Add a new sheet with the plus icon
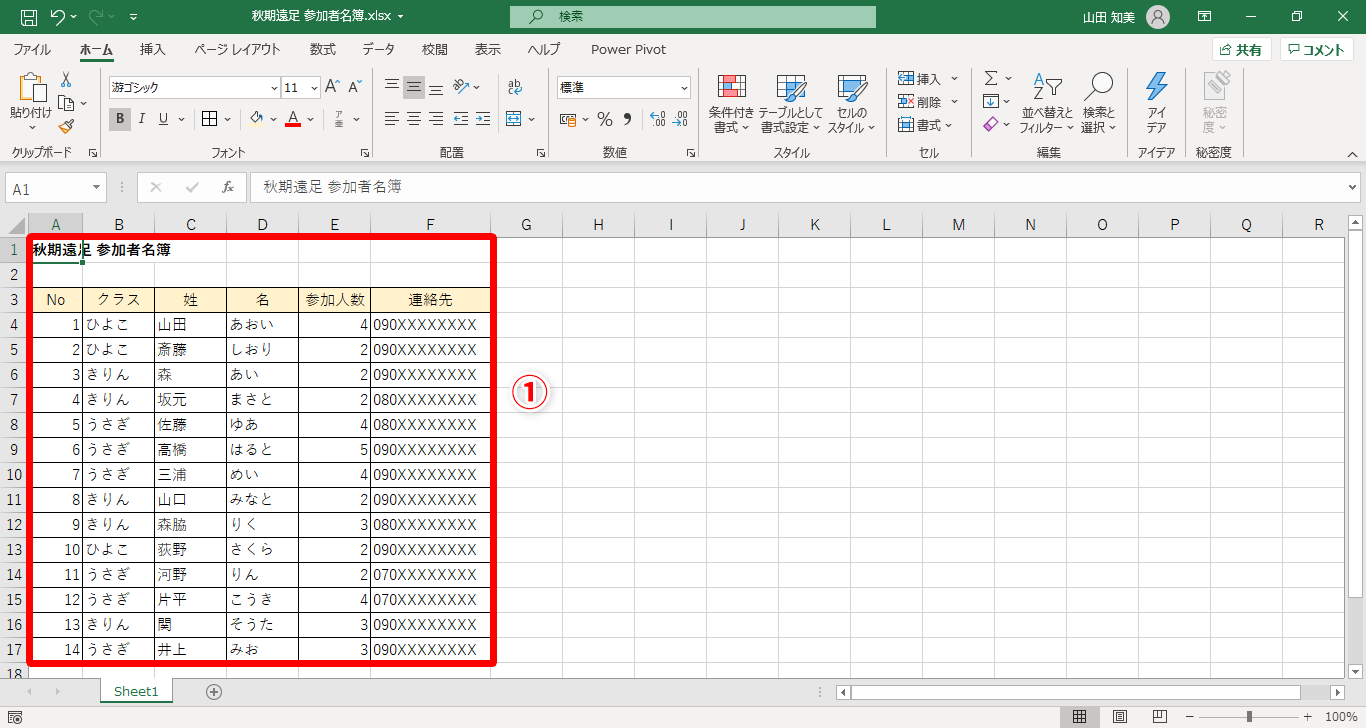Viewport: 1366px width, 728px height. (x=213, y=691)
